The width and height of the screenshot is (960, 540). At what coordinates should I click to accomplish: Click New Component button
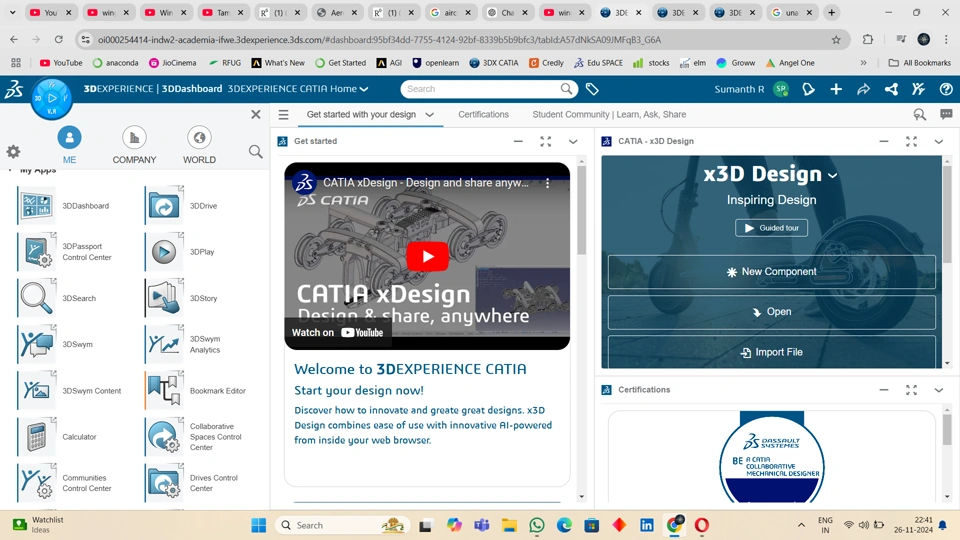[771, 272]
